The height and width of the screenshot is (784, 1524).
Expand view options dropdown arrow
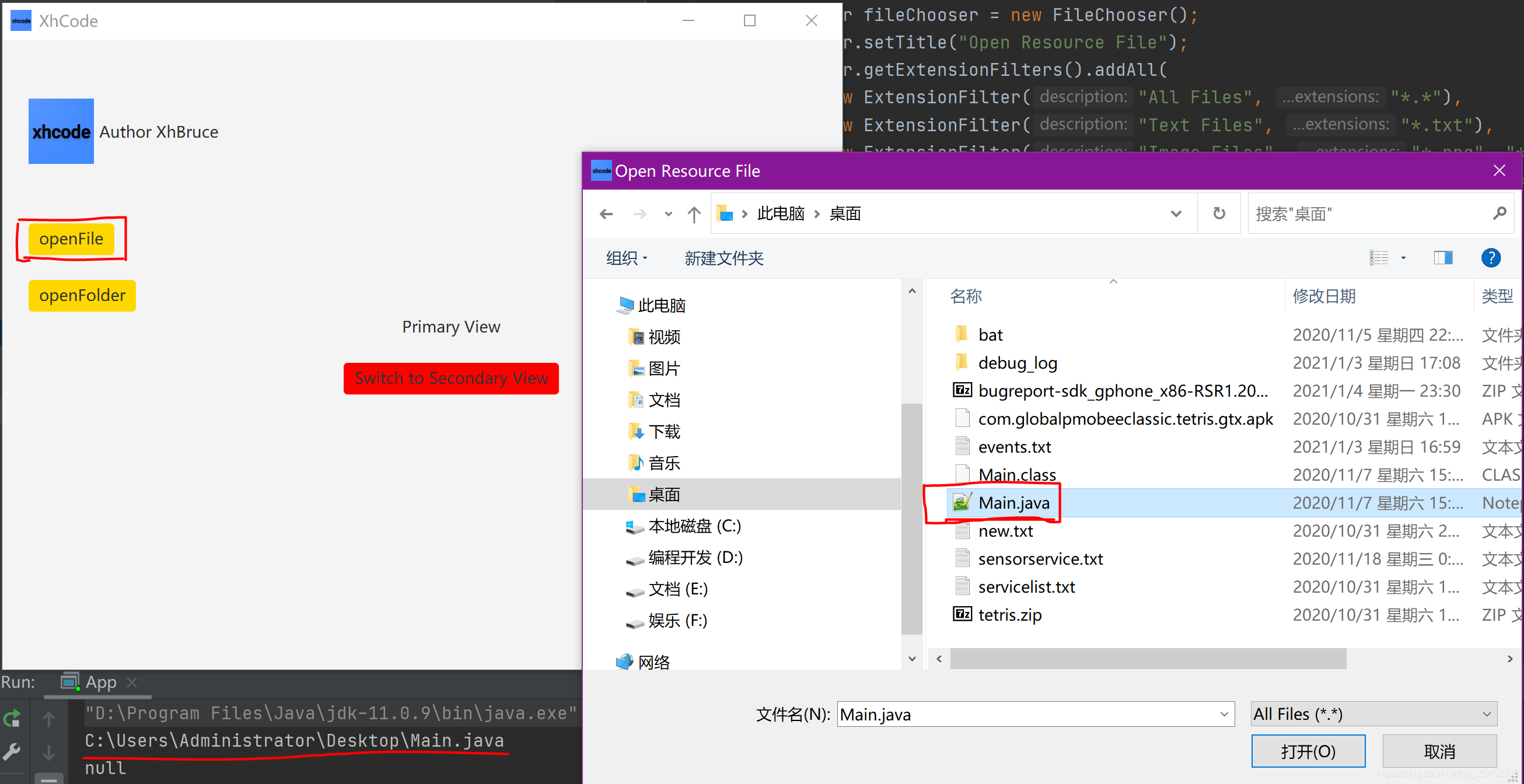(x=1403, y=258)
